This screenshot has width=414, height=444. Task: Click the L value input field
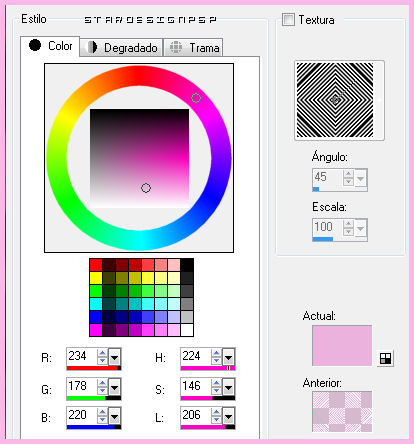pos(196,415)
